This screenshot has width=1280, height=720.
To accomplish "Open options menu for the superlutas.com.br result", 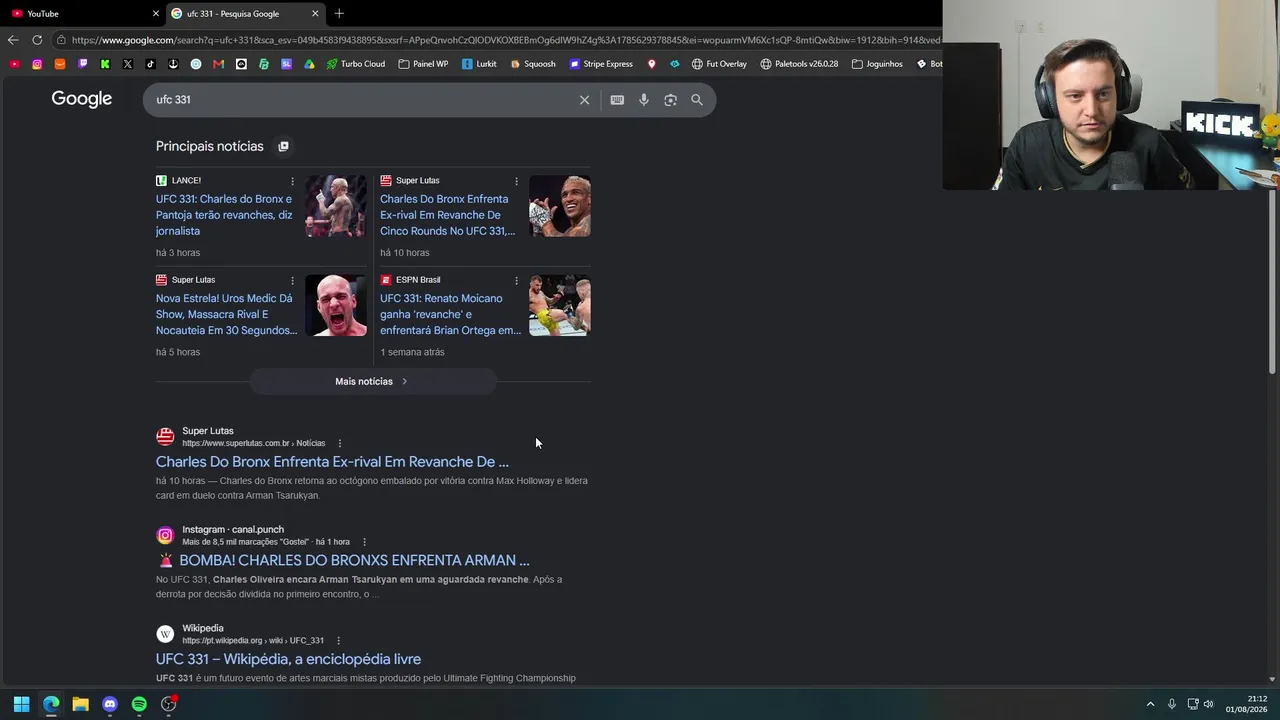I will tap(340, 443).
